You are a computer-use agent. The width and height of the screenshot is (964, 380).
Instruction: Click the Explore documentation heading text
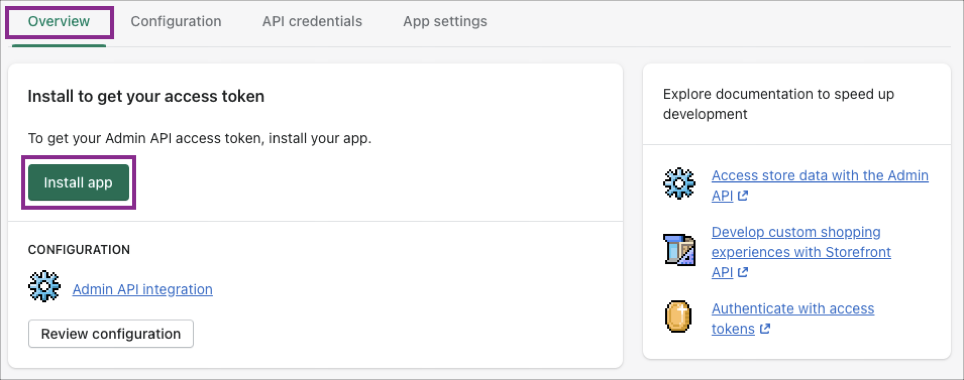click(778, 104)
